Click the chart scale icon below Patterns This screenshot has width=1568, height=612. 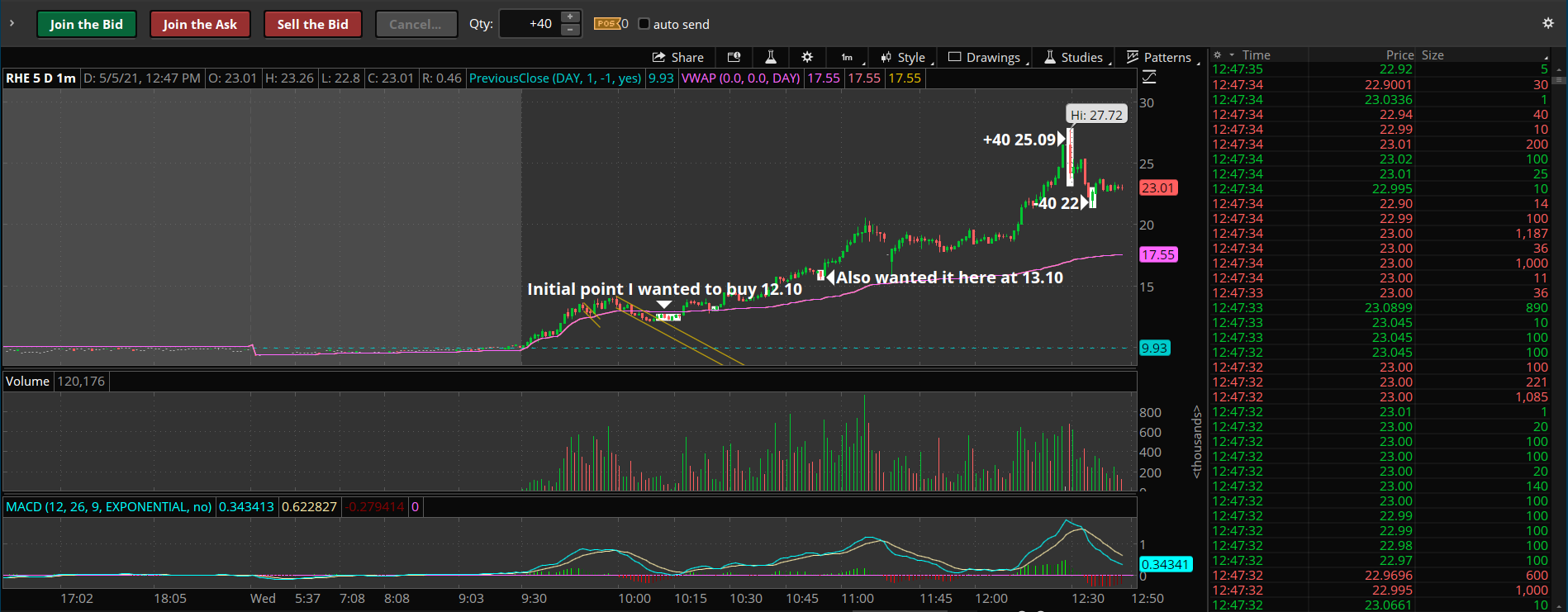coord(1149,78)
